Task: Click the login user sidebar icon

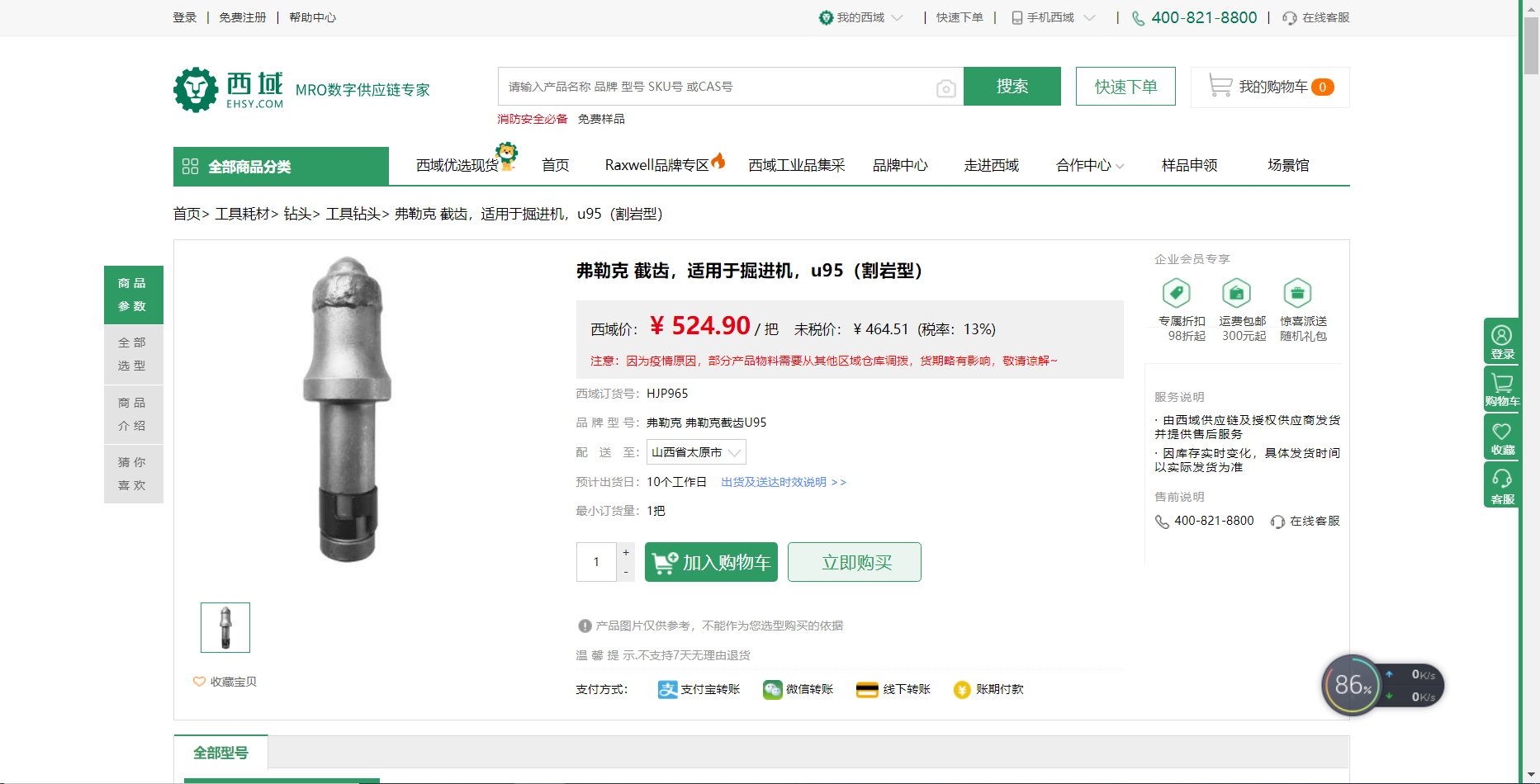Action: pyautogui.click(x=1501, y=341)
